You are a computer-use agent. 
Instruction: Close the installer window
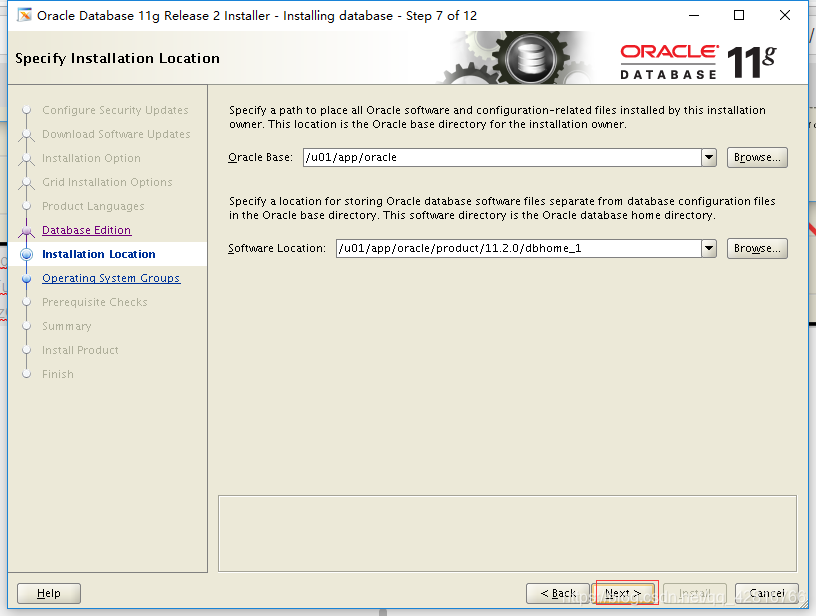[x=785, y=15]
